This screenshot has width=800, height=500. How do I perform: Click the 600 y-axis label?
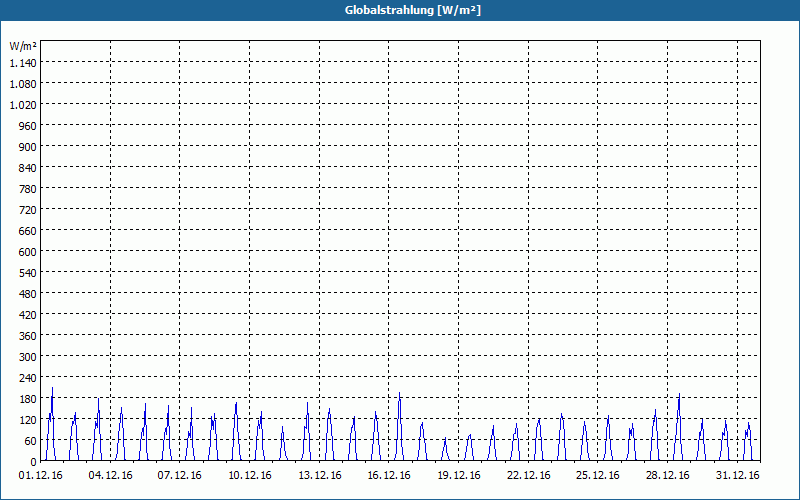28,252
